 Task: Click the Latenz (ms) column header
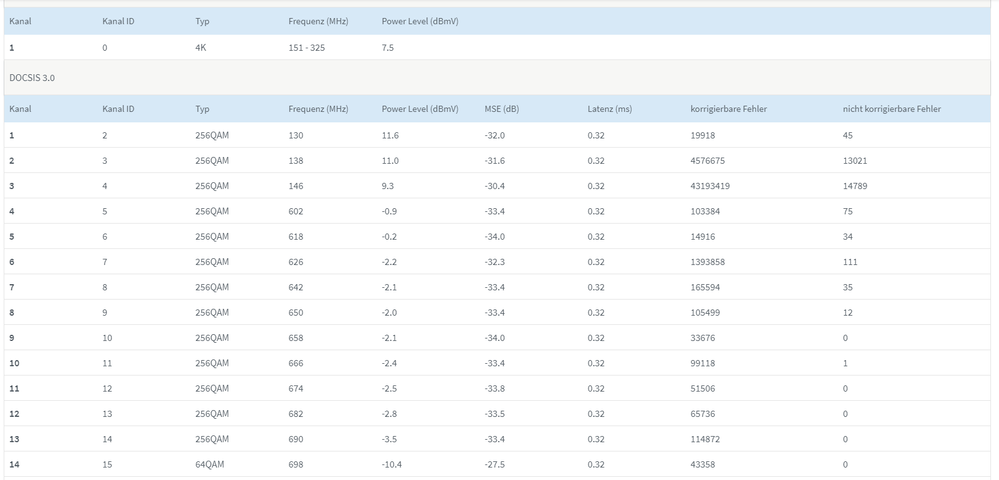pos(609,109)
